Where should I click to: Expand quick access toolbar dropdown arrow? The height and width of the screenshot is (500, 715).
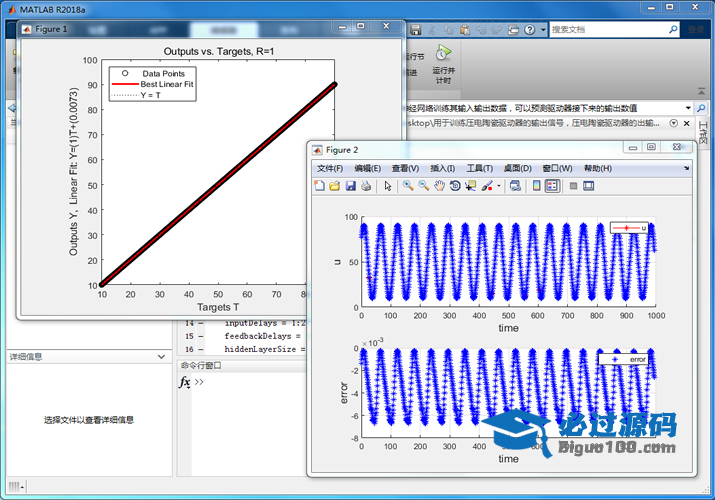(x=543, y=30)
